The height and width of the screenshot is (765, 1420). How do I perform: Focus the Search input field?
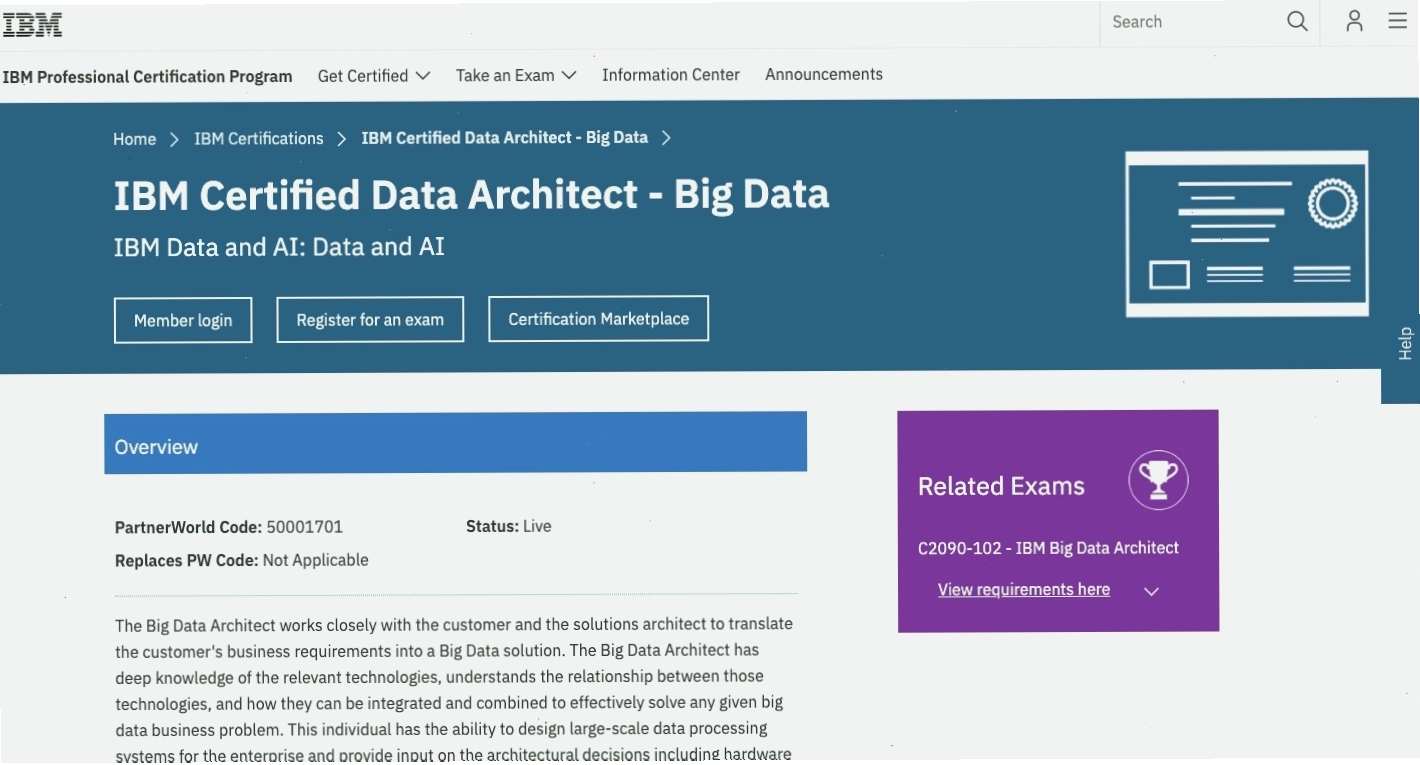(x=1194, y=22)
